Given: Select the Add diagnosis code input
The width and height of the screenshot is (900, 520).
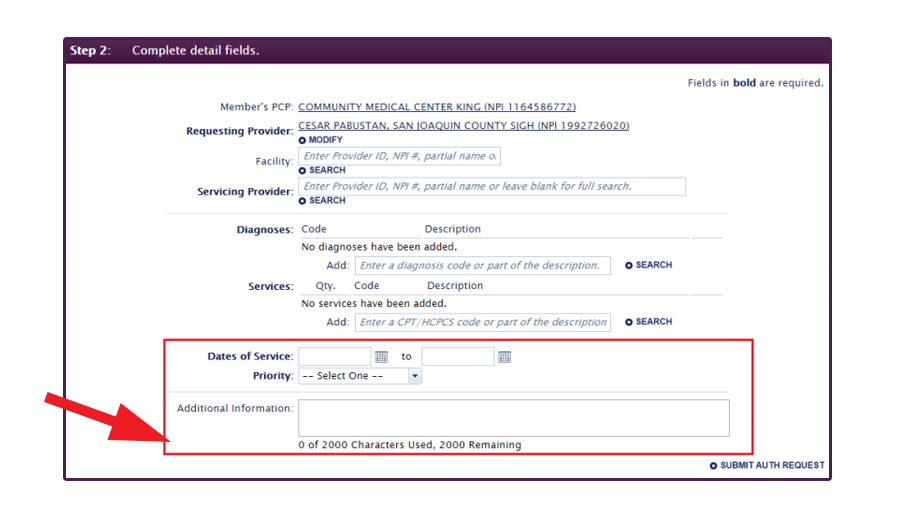Looking at the screenshot, I should (482, 266).
